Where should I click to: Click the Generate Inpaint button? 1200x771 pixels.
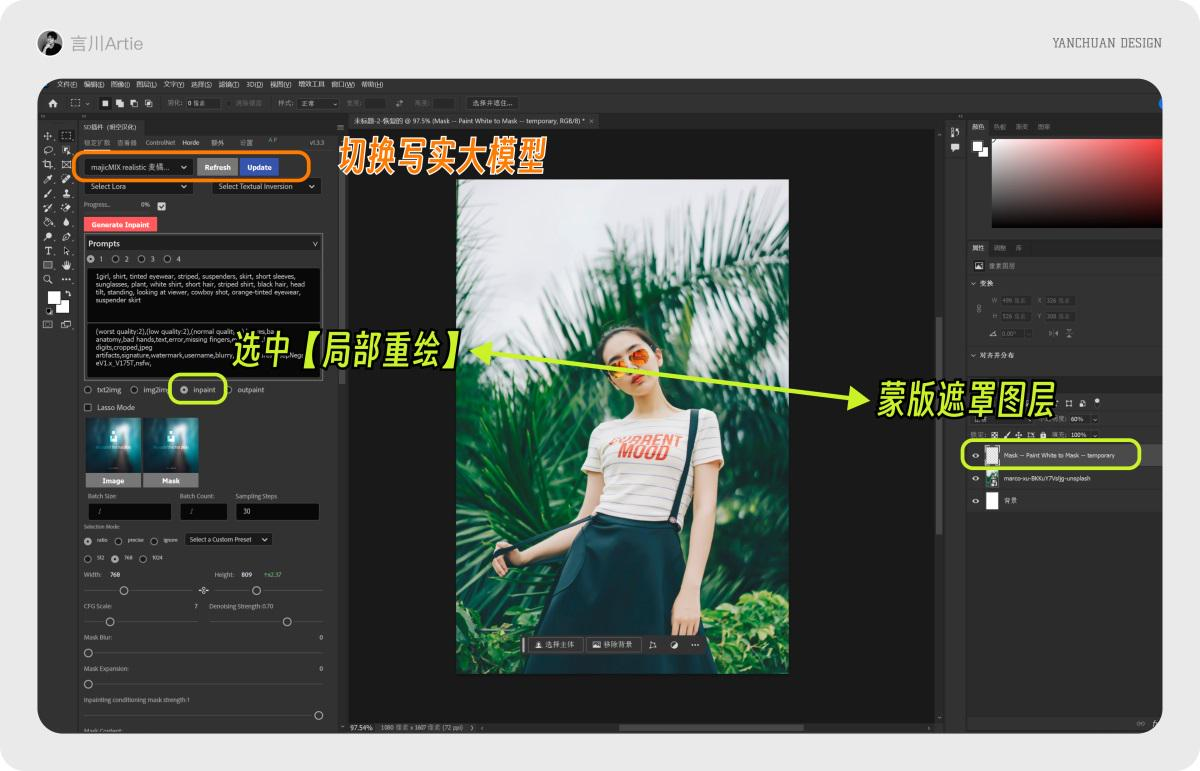coord(120,224)
